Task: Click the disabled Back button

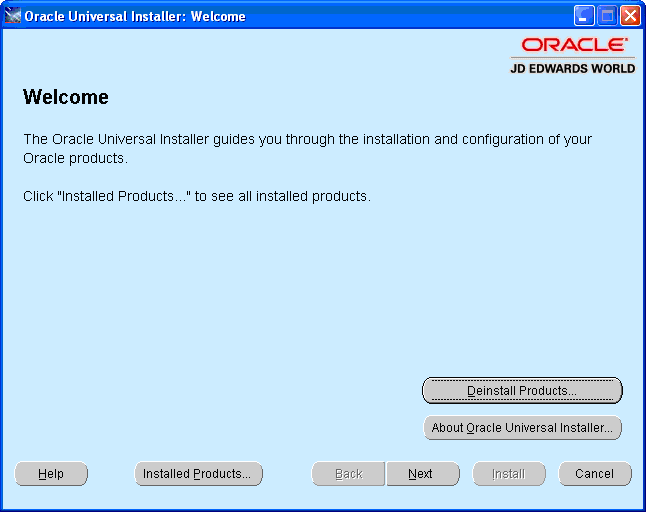Action: click(348, 474)
